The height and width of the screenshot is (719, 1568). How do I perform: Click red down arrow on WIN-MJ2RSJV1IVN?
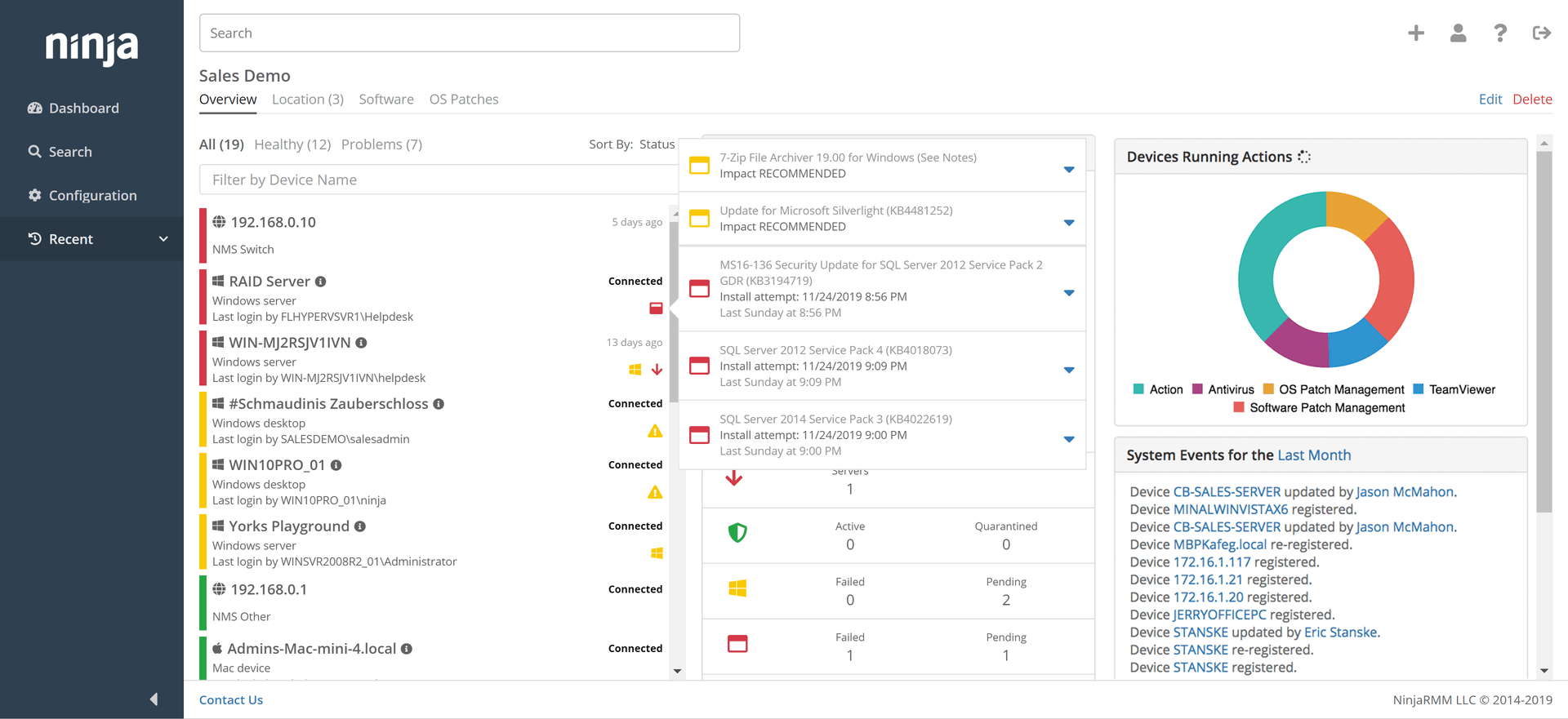tap(657, 370)
